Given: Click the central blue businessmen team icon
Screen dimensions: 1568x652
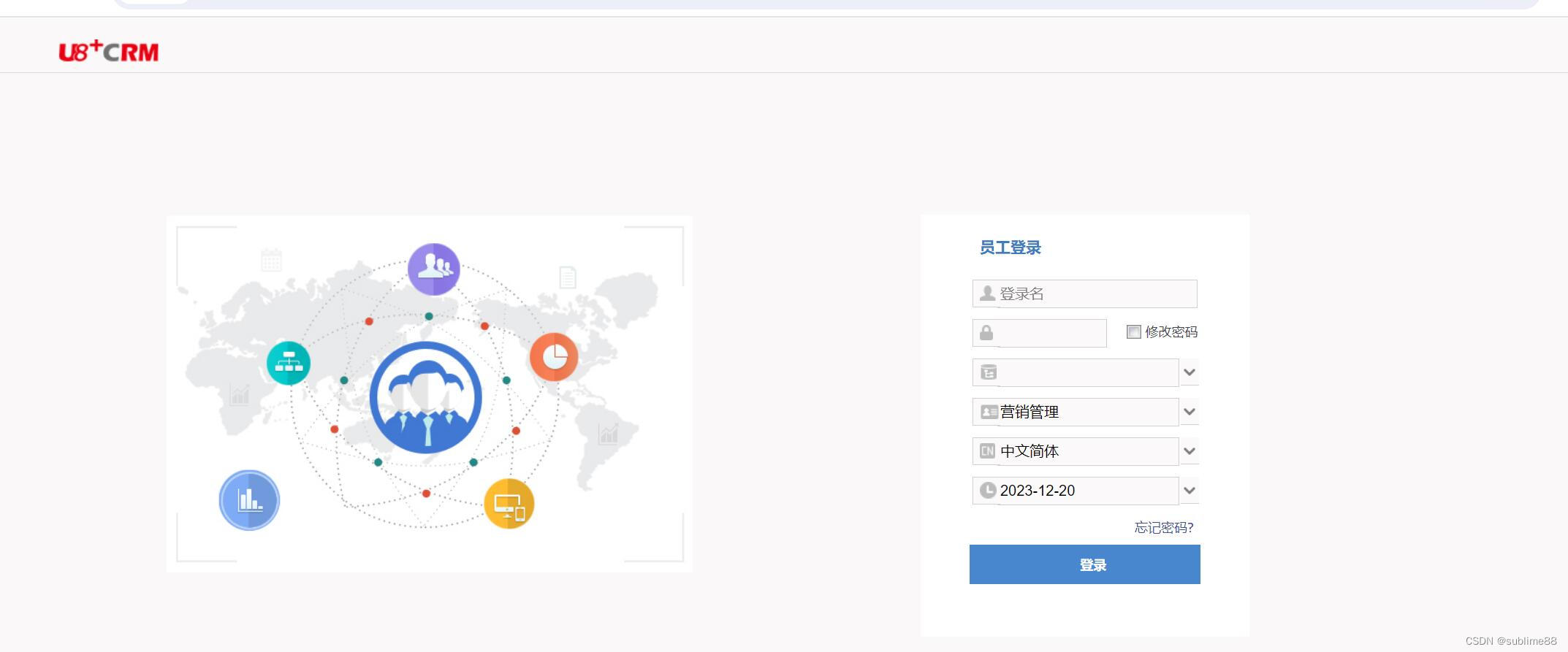Looking at the screenshot, I should pyautogui.click(x=426, y=398).
